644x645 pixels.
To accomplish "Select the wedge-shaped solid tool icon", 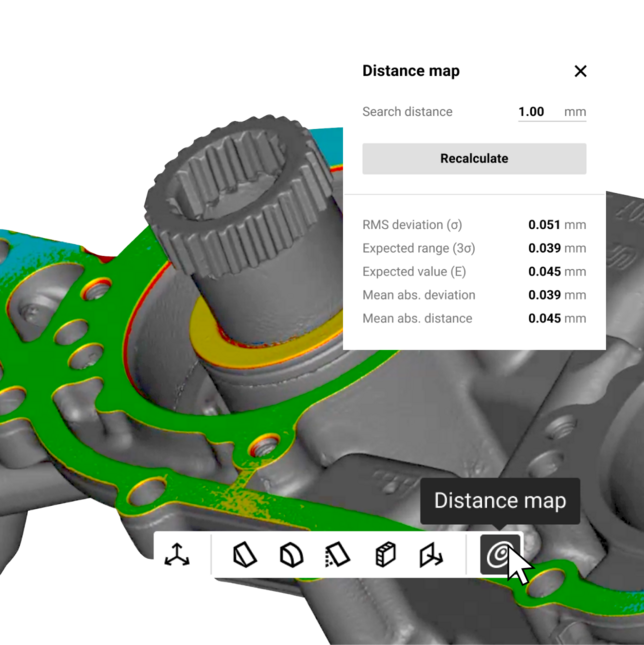I will (244, 554).
